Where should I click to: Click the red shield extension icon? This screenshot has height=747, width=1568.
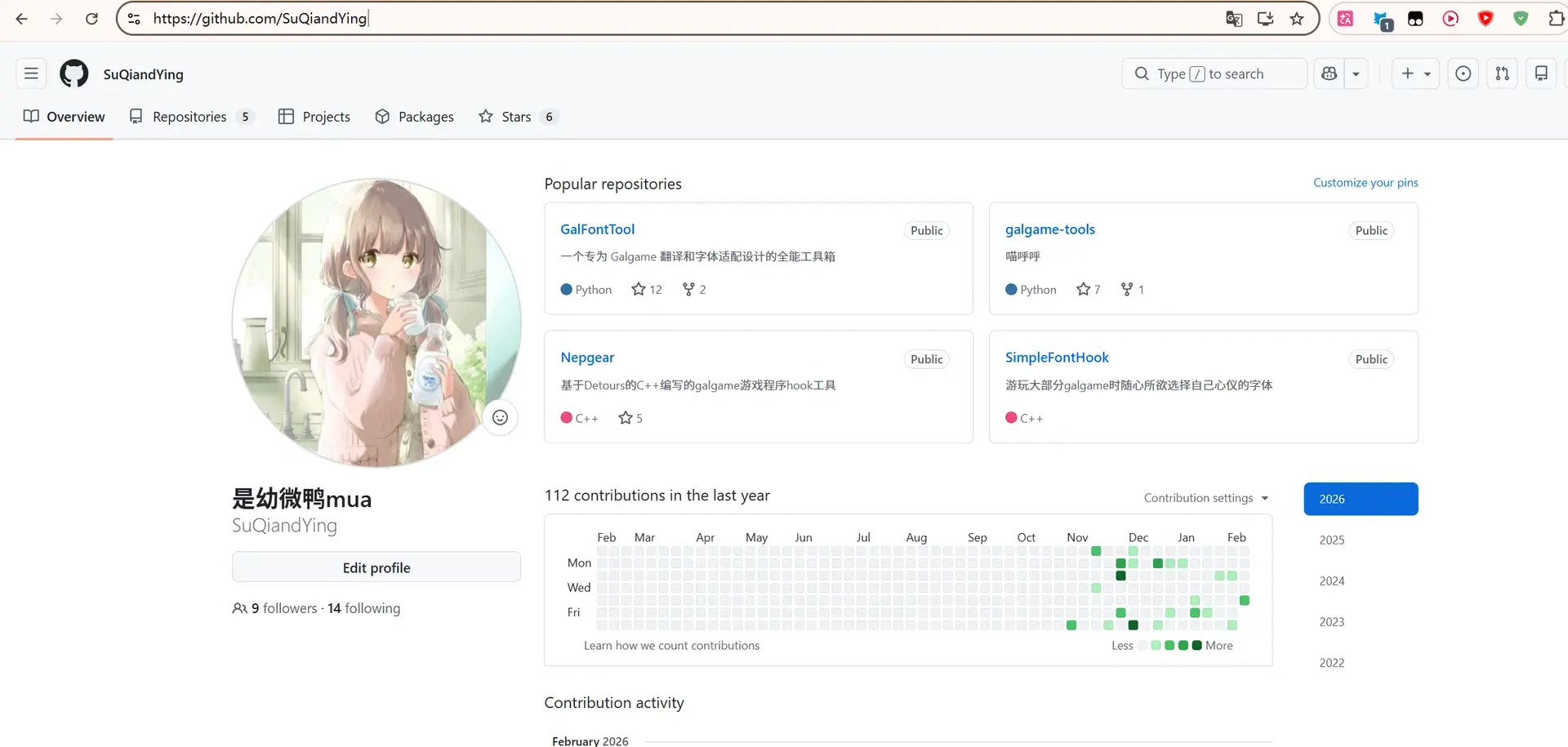pos(1486,19)
